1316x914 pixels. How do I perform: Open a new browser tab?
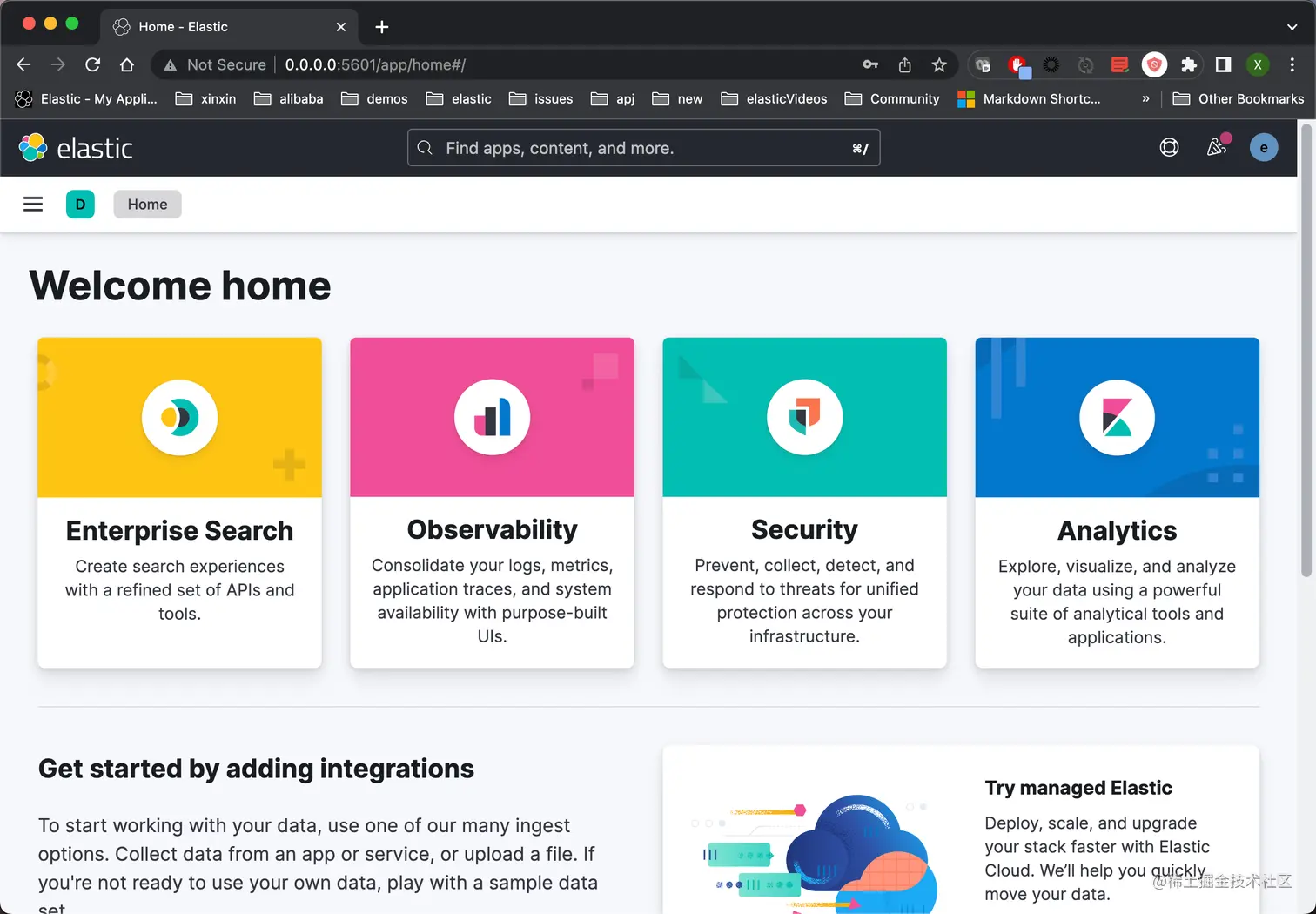382,27
